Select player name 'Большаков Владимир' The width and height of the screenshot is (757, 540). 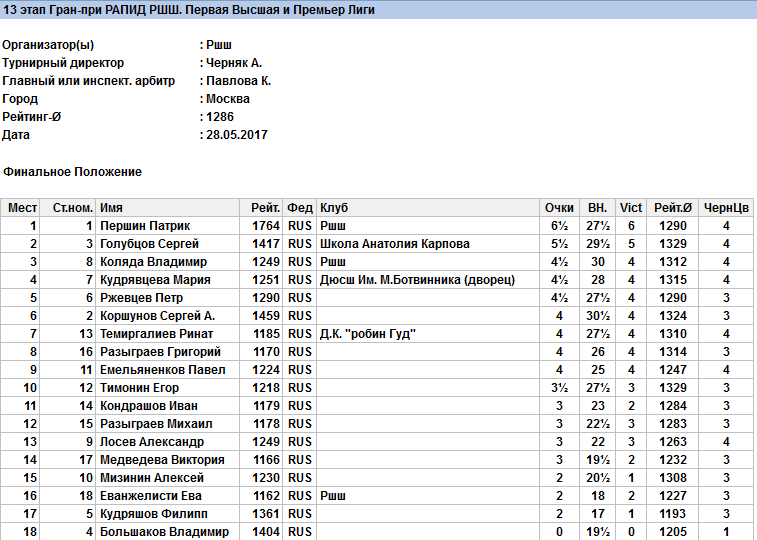[164, 532]
